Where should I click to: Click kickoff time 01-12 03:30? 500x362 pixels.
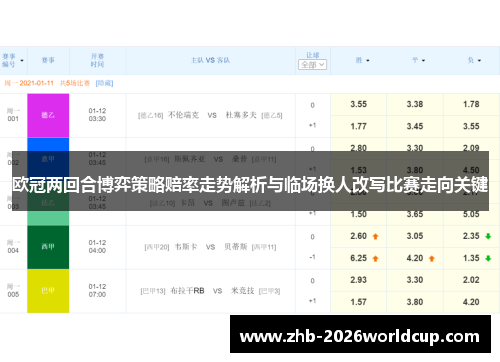(97, 115)
